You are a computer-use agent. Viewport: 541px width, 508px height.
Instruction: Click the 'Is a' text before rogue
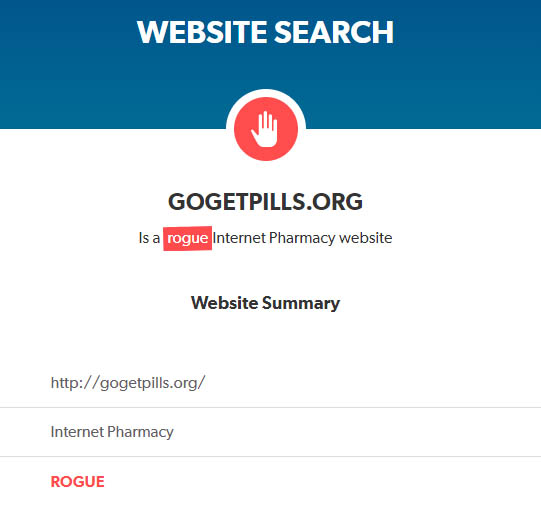pyautogui.click(x=149, y=238)
